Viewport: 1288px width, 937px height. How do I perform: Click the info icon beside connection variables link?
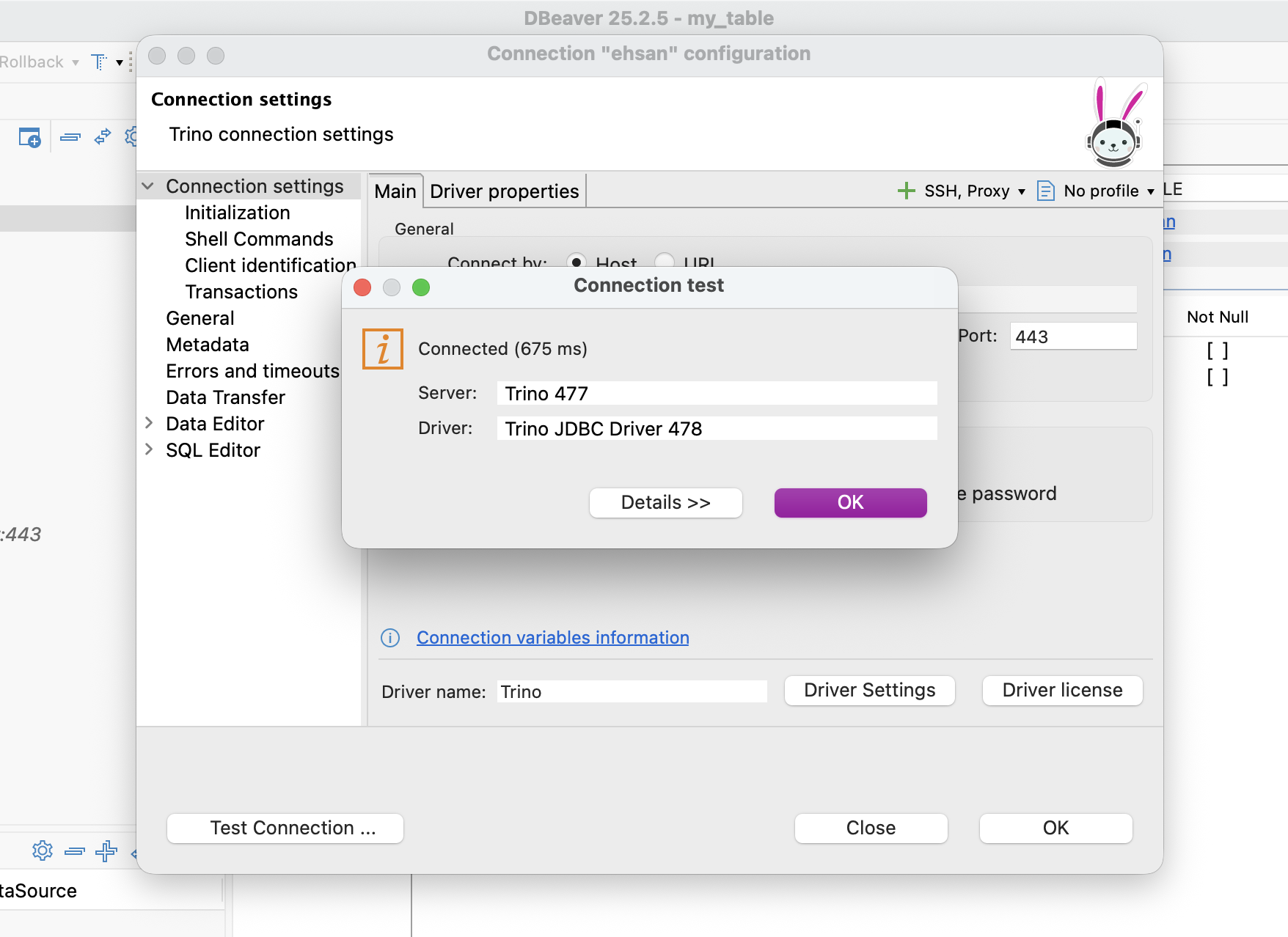coord(390,638)
